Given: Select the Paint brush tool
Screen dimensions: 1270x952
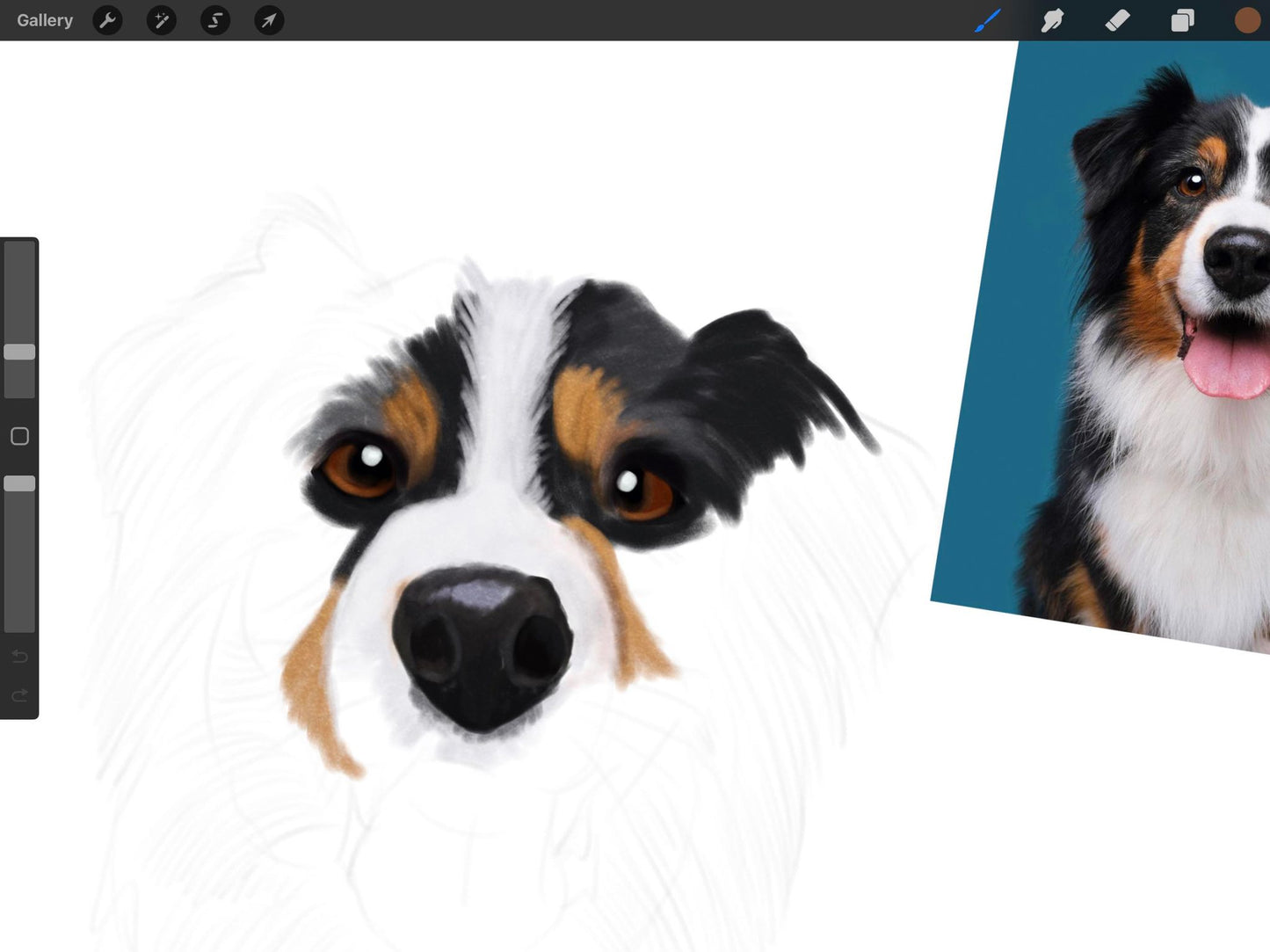Looking at the screenshot, I should tap(988, 20).
